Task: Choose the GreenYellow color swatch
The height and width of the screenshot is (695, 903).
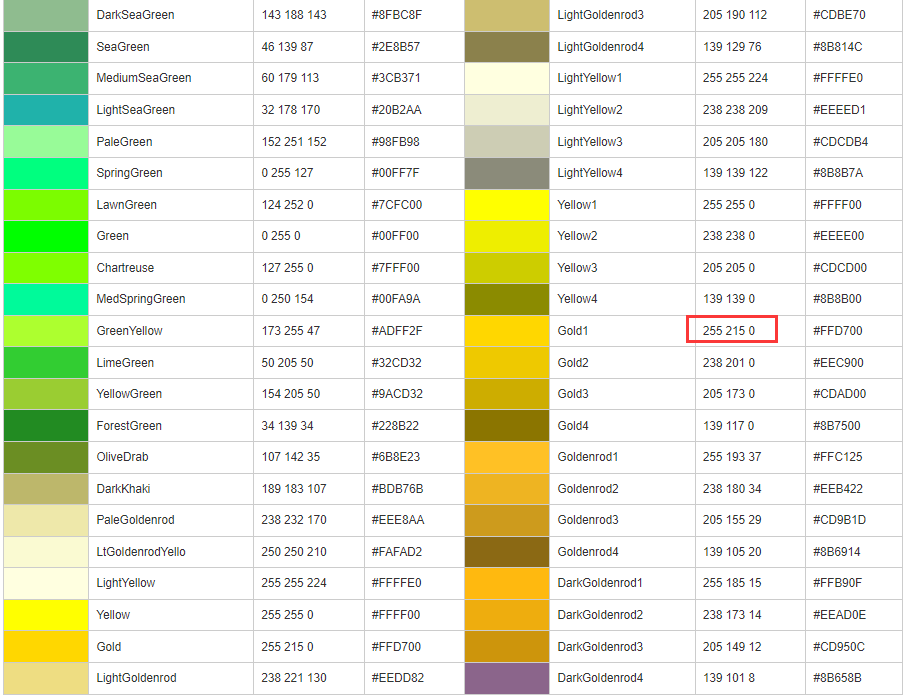Action: click(x=46, y=331)
